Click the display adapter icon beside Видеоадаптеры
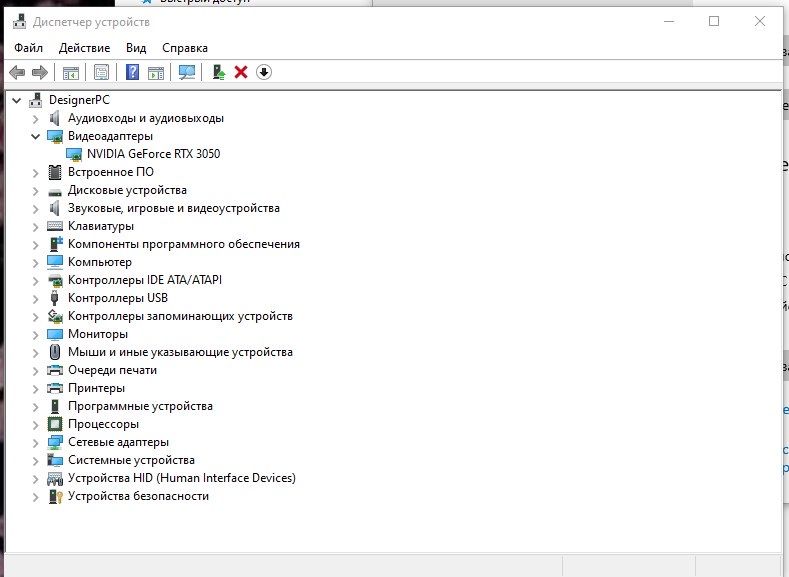 54,136
